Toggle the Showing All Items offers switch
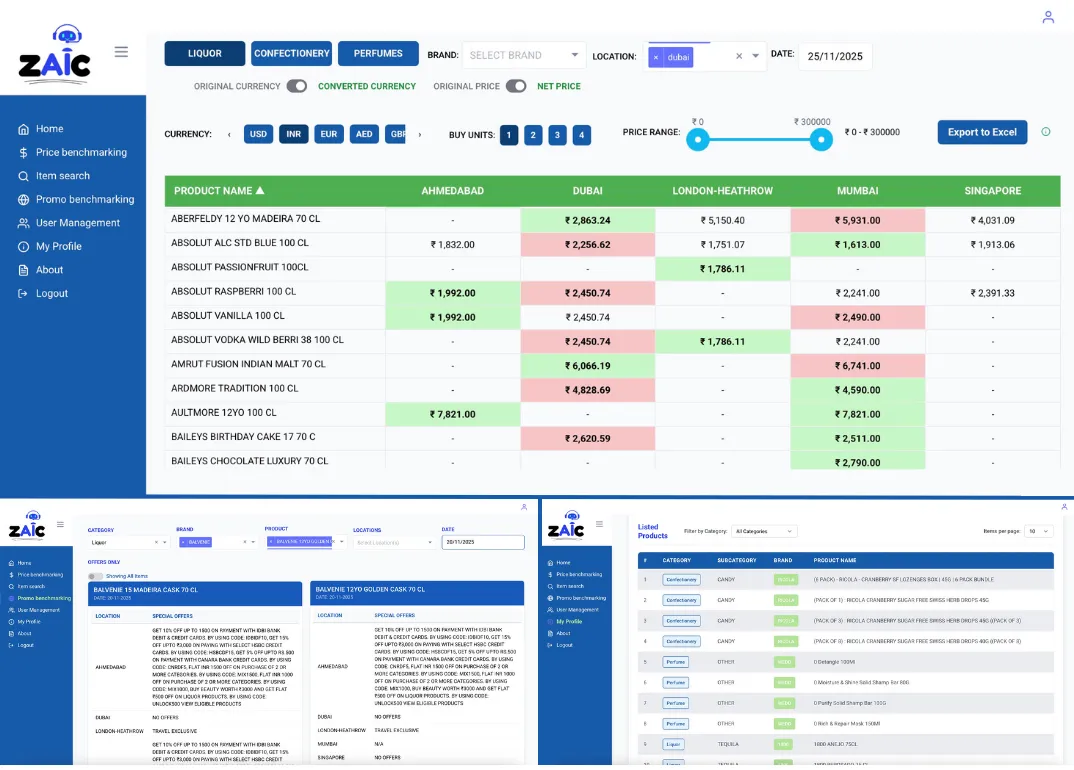This screenshot has width=1074, height=770. click(x=95, y=576)
